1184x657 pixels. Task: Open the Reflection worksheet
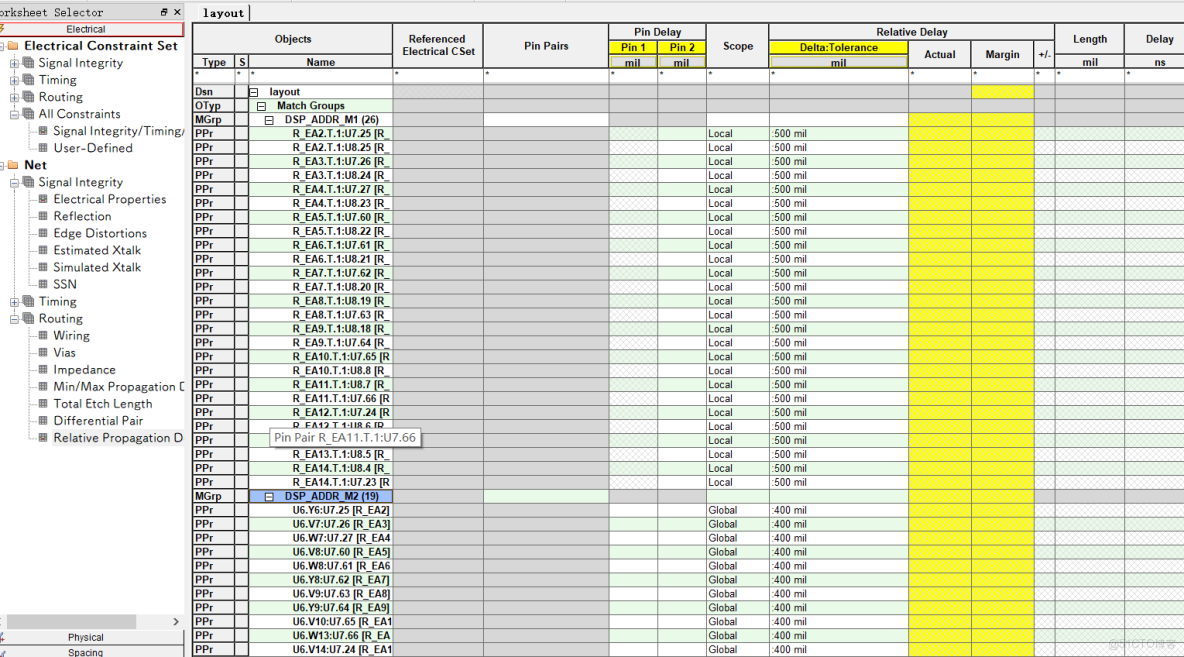pos(82,217)
